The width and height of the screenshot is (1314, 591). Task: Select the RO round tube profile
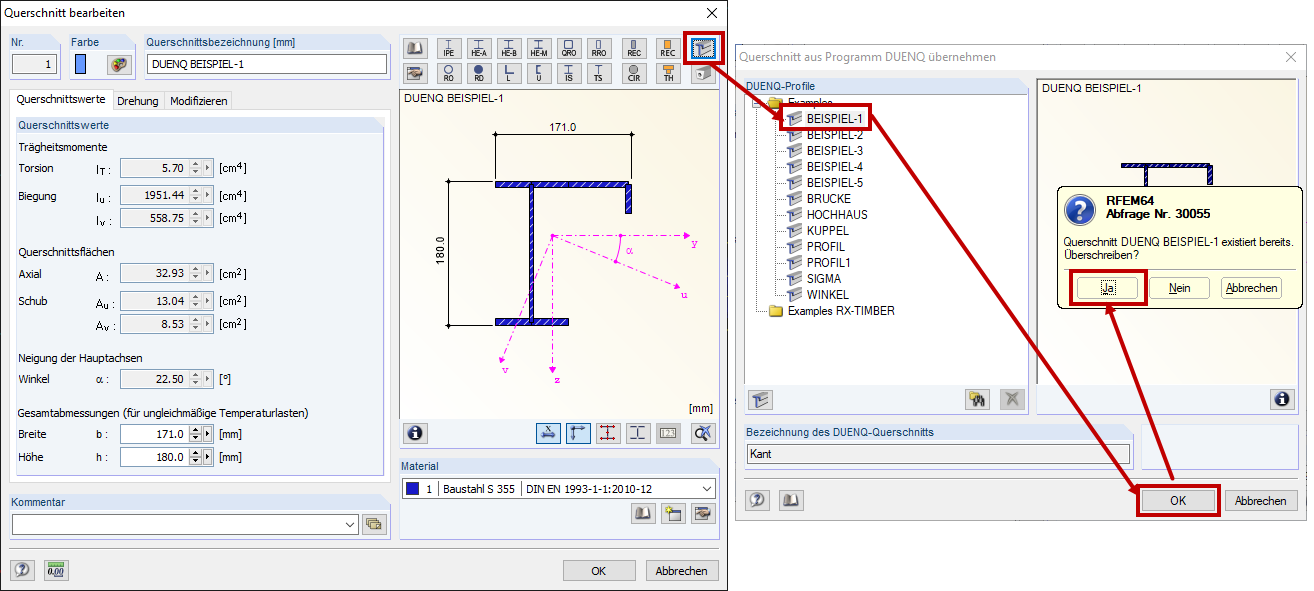(448, 73)
